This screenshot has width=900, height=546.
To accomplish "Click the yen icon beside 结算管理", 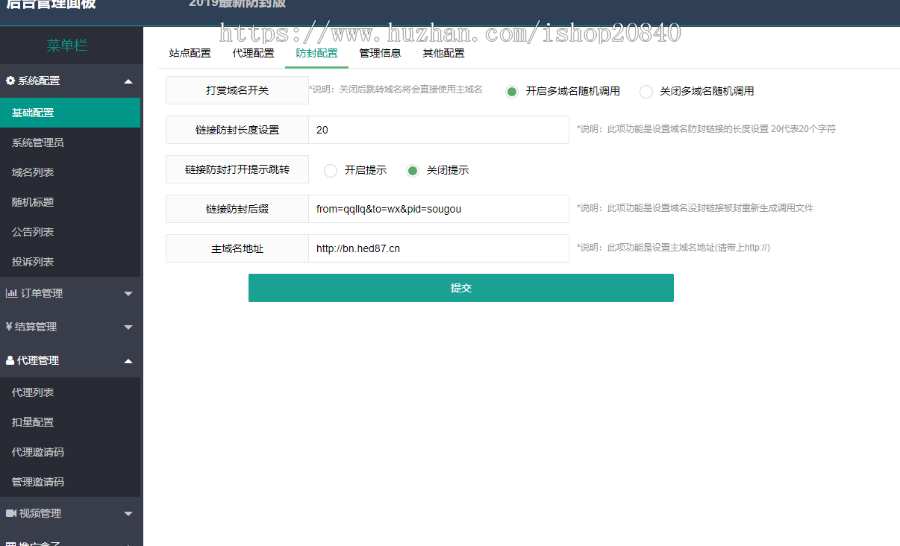I will tap(9, 326).
